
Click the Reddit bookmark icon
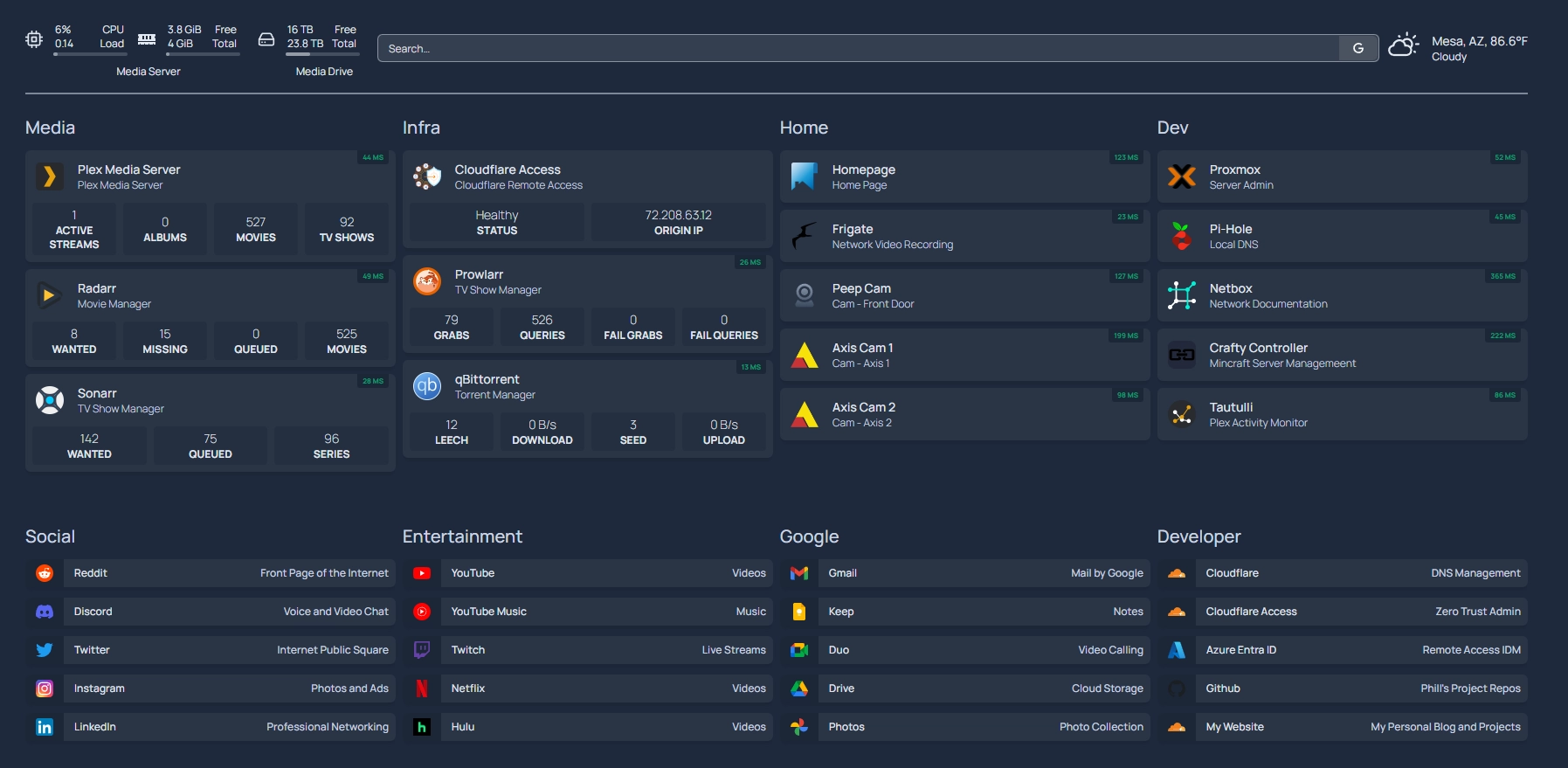[45, 573]
